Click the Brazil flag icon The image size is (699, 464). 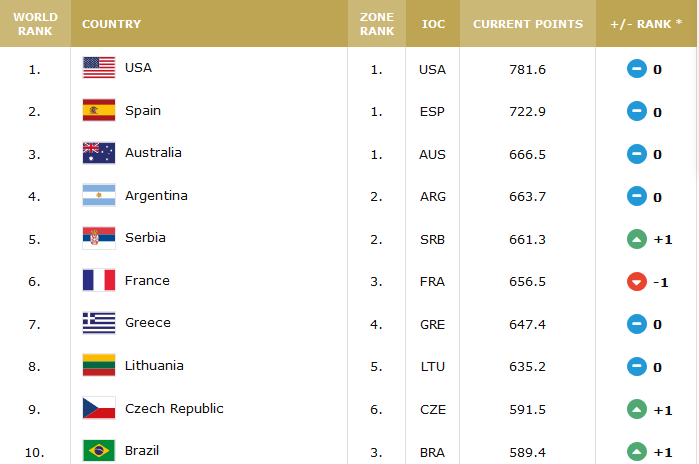tap(98, 451)
